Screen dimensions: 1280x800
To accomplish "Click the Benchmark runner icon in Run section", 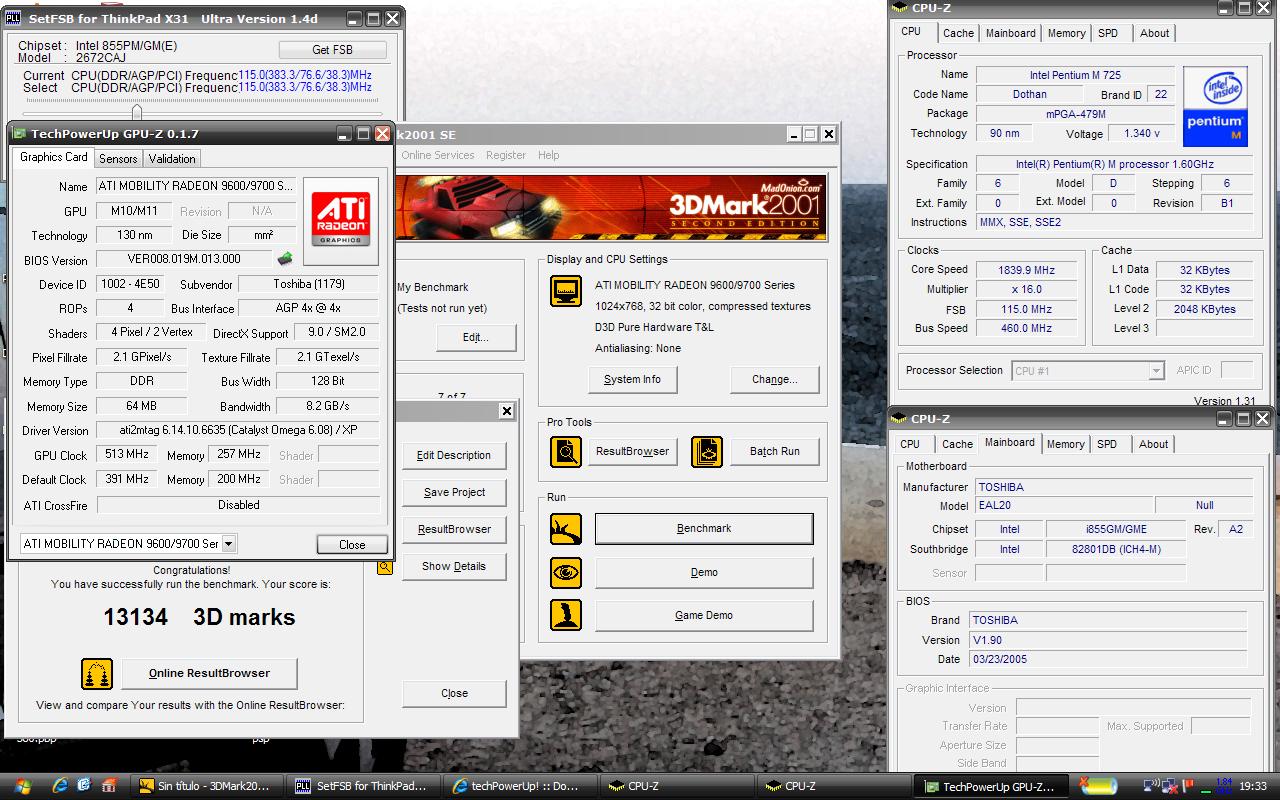I will coord(566,529).
